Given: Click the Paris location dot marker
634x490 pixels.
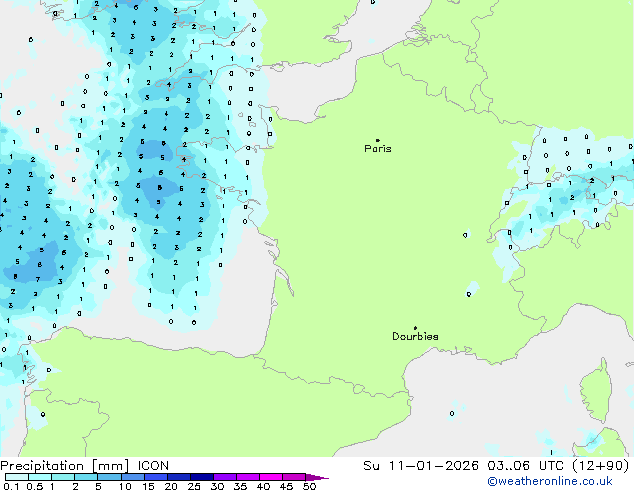Looking at the screenshot, I should [x=378, y=140].
